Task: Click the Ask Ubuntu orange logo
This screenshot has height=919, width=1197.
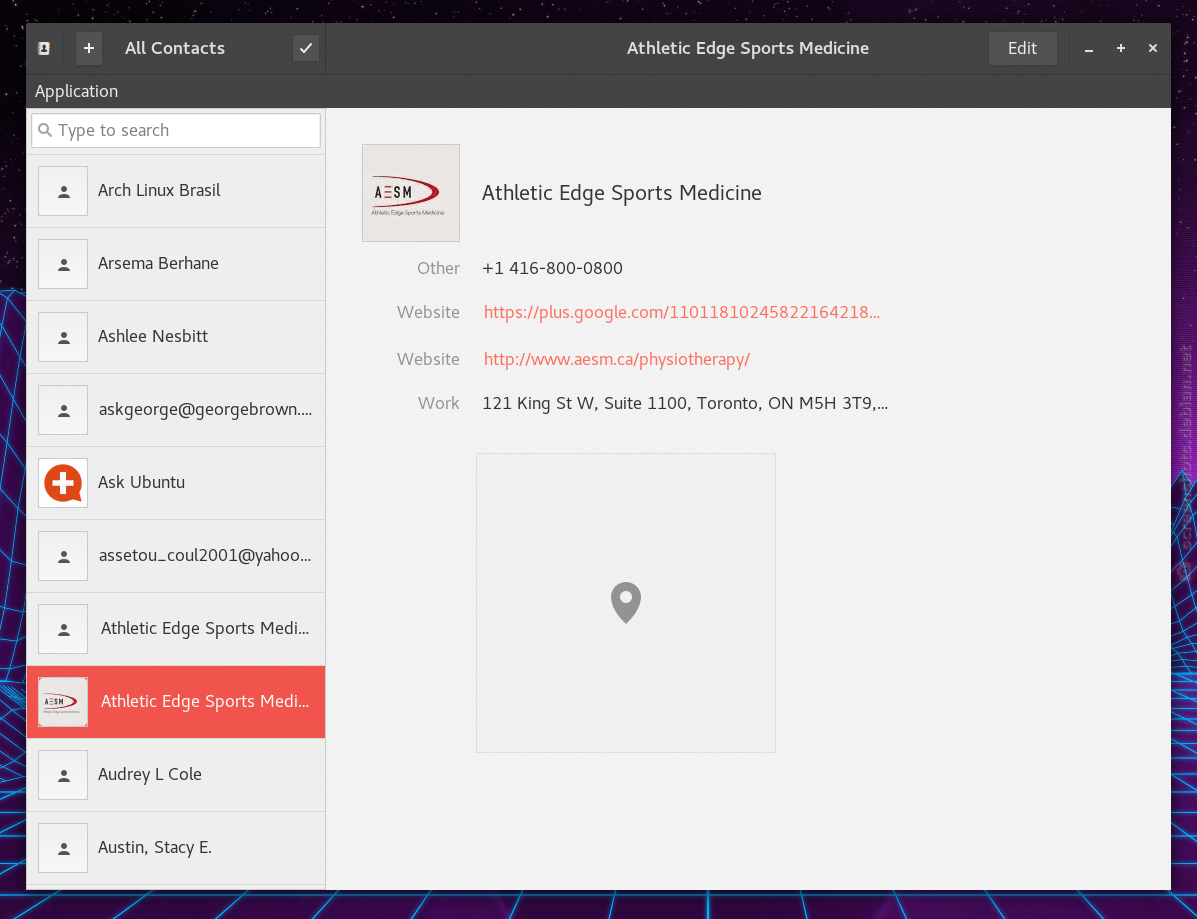Action: coord(63,483)
